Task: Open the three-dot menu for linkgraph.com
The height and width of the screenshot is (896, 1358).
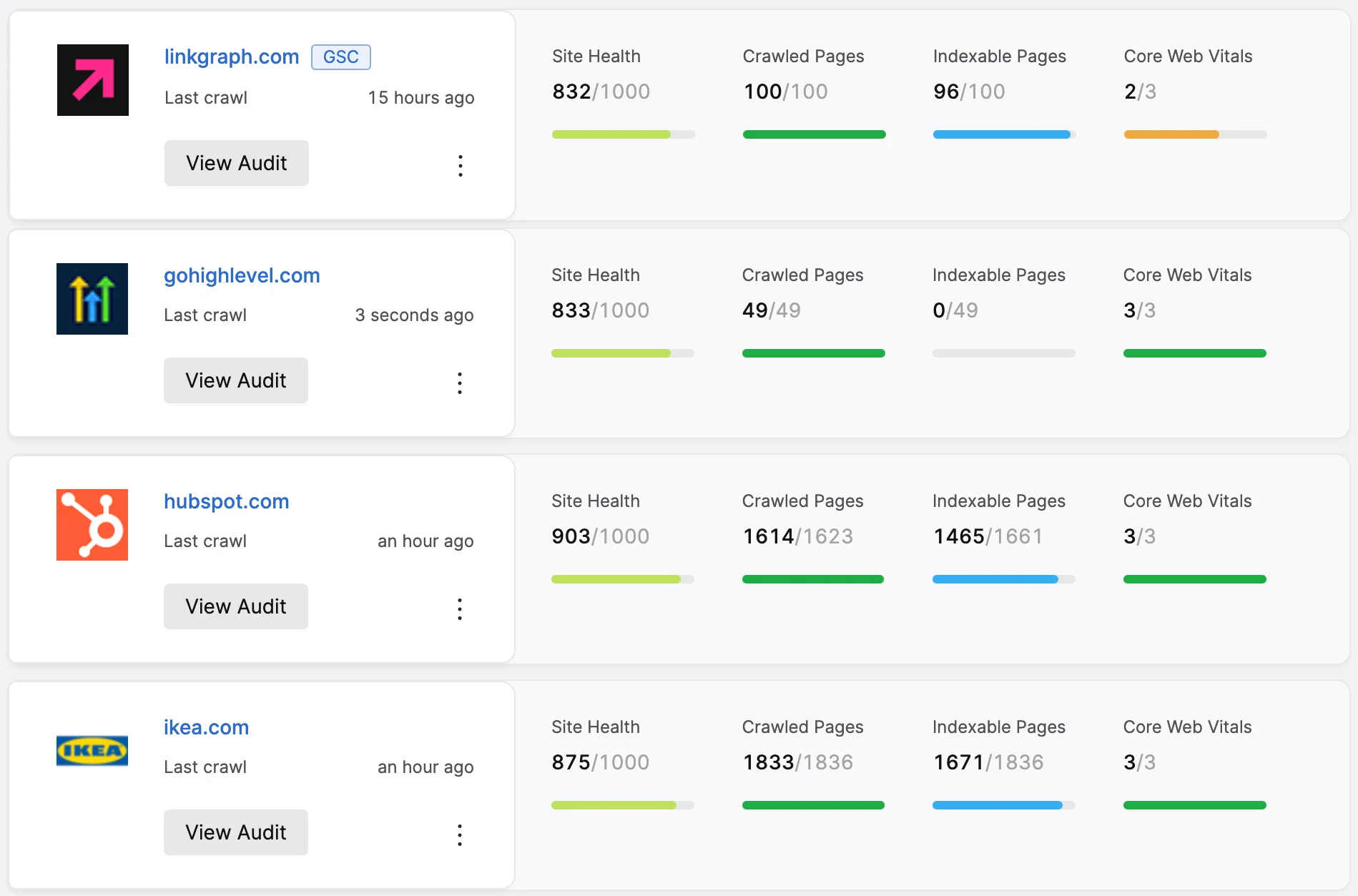Action: (x=461, y=166)
